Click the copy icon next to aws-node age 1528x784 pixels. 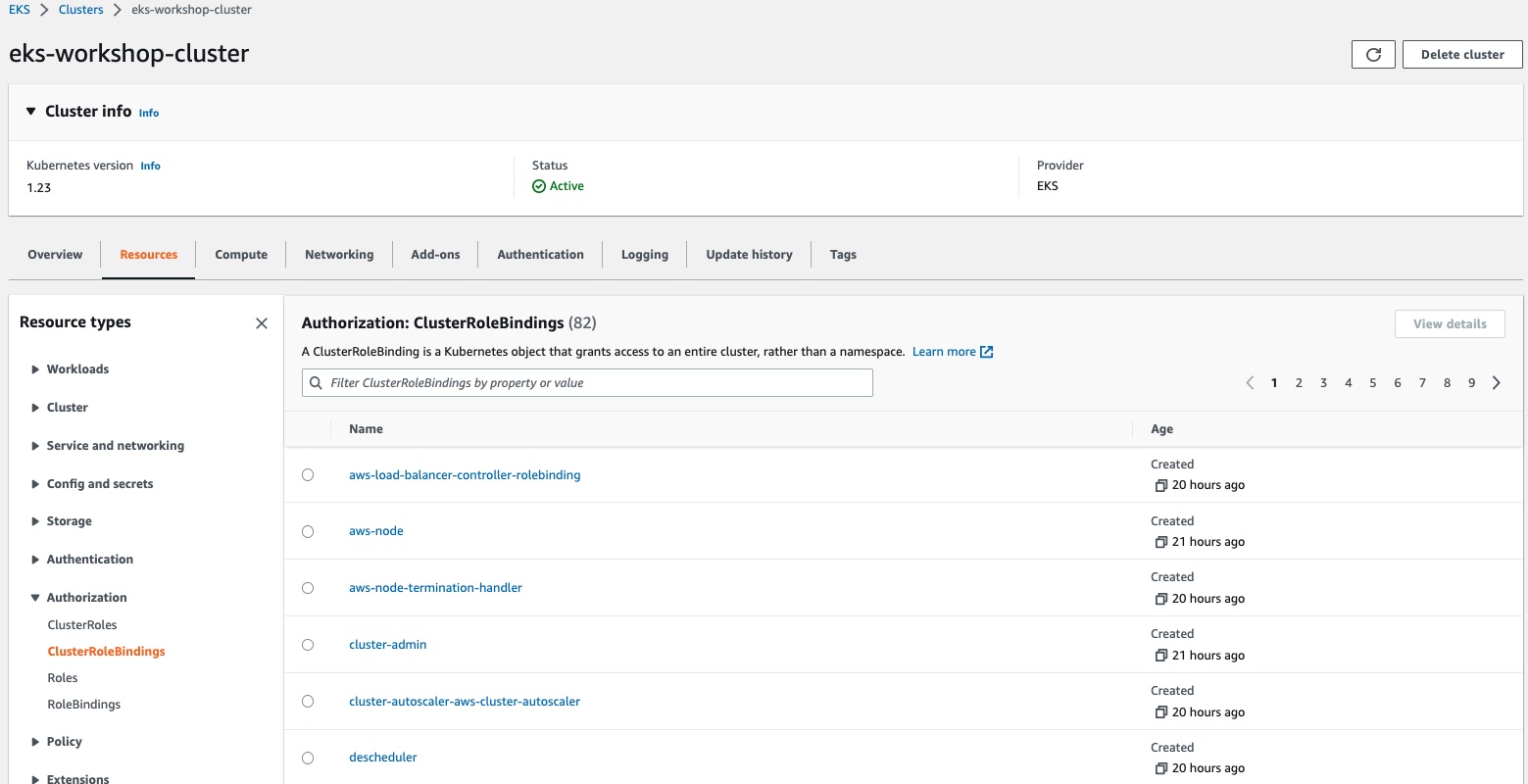1160,542
